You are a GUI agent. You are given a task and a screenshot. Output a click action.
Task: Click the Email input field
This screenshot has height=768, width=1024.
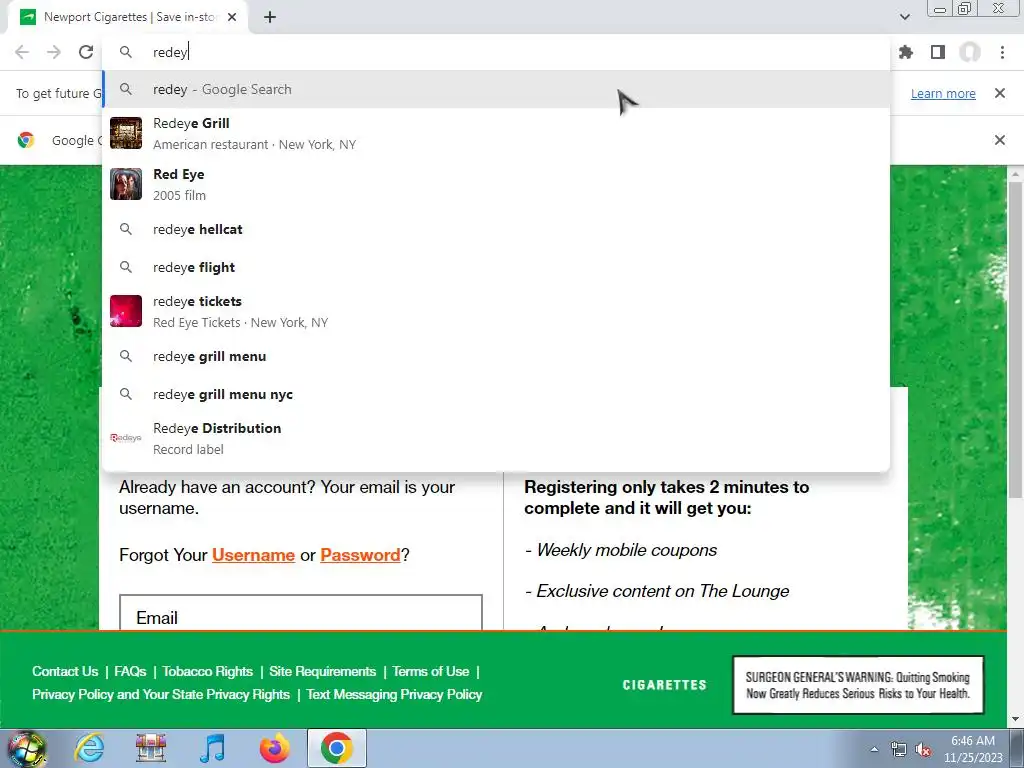pyautogui.click(x=301, y=613)
